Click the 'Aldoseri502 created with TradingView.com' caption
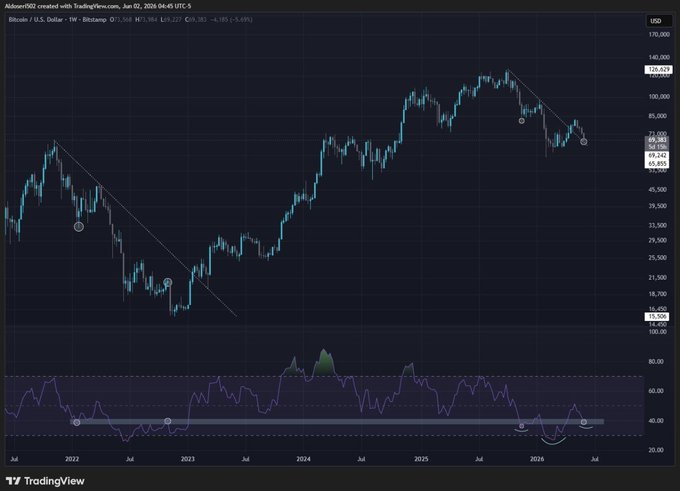The image size is (680, 491). [62, 6]
